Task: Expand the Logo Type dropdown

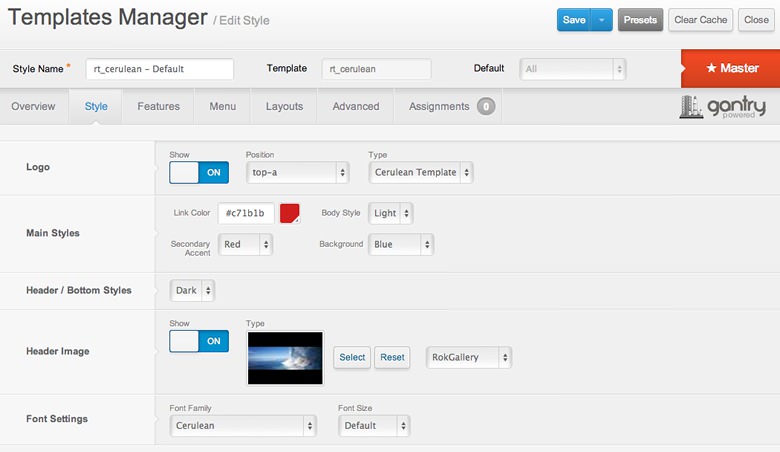Action: click(420, 172)
